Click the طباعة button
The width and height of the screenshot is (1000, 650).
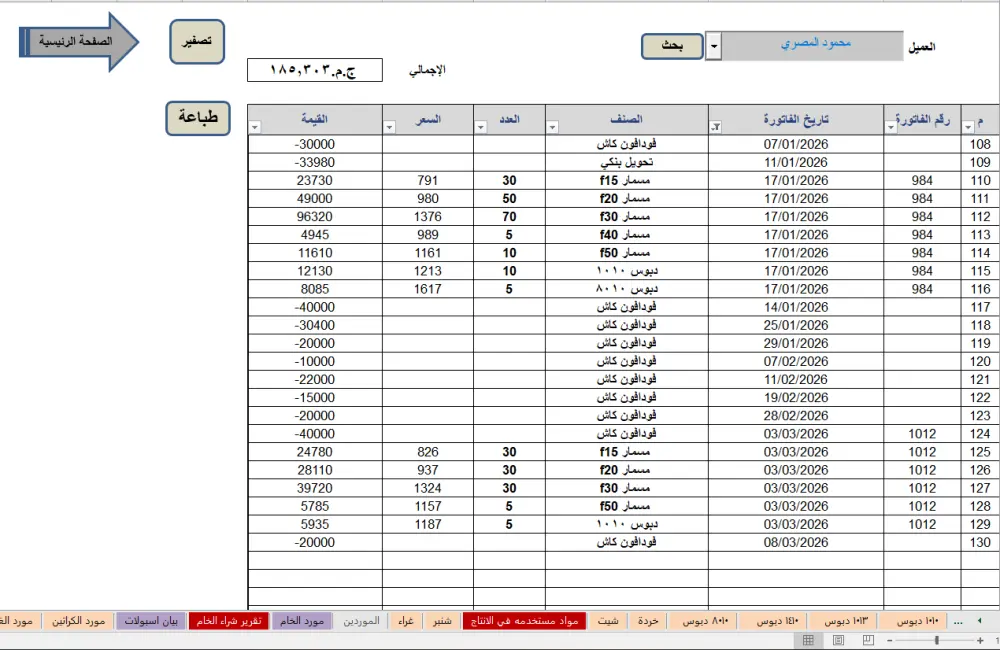click(196, 118)
